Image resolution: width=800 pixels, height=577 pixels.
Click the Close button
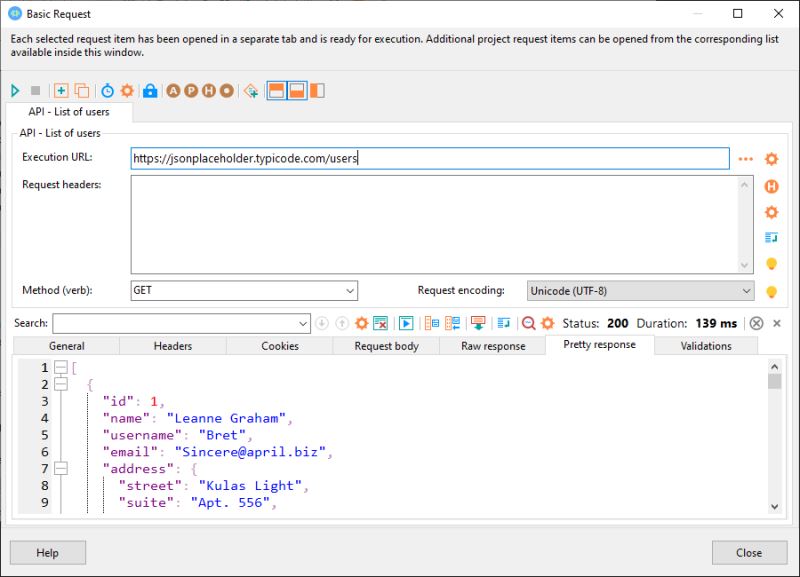click(749, 553)
